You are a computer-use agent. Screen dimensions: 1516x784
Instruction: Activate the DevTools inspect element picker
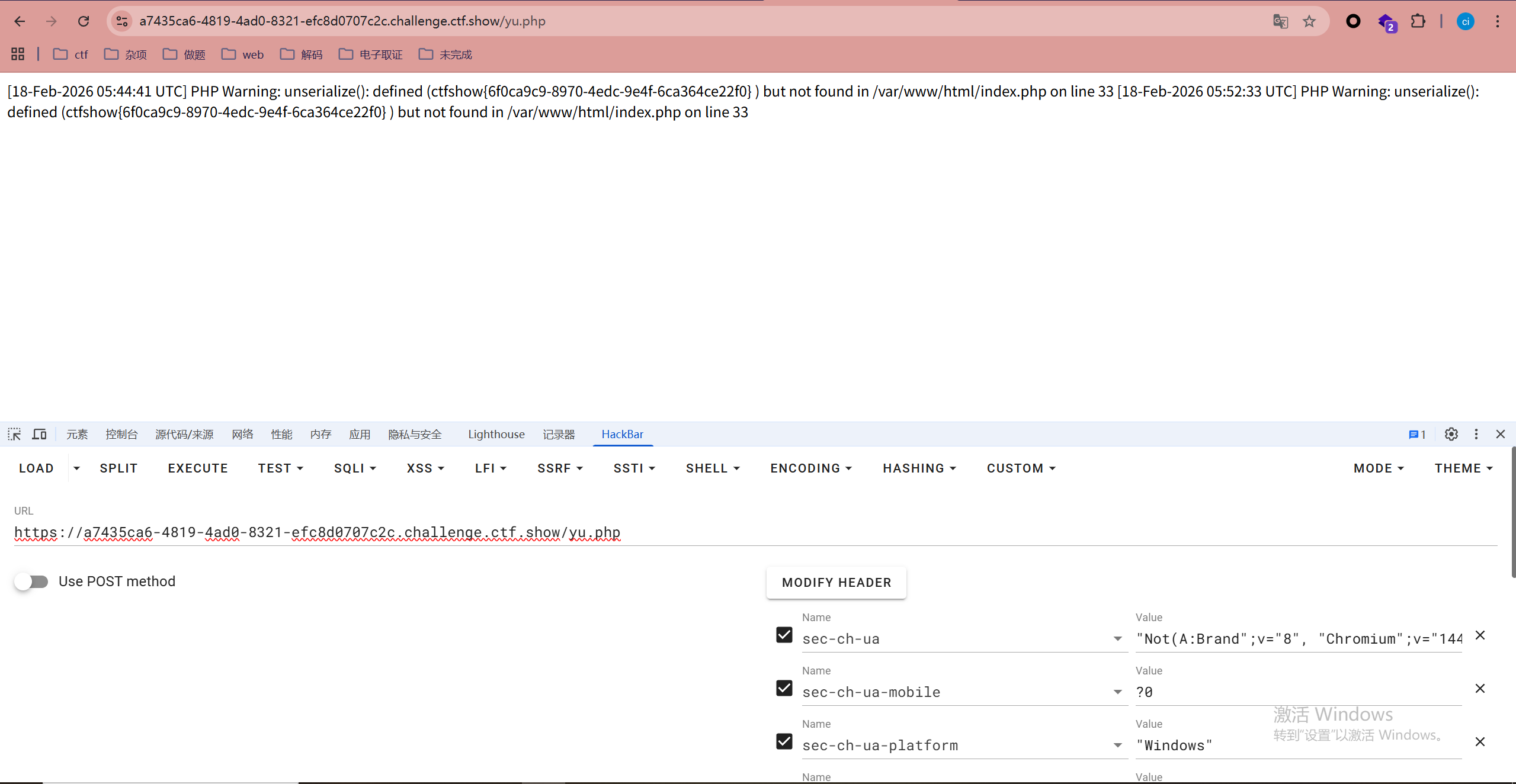(x=14, y=434)
